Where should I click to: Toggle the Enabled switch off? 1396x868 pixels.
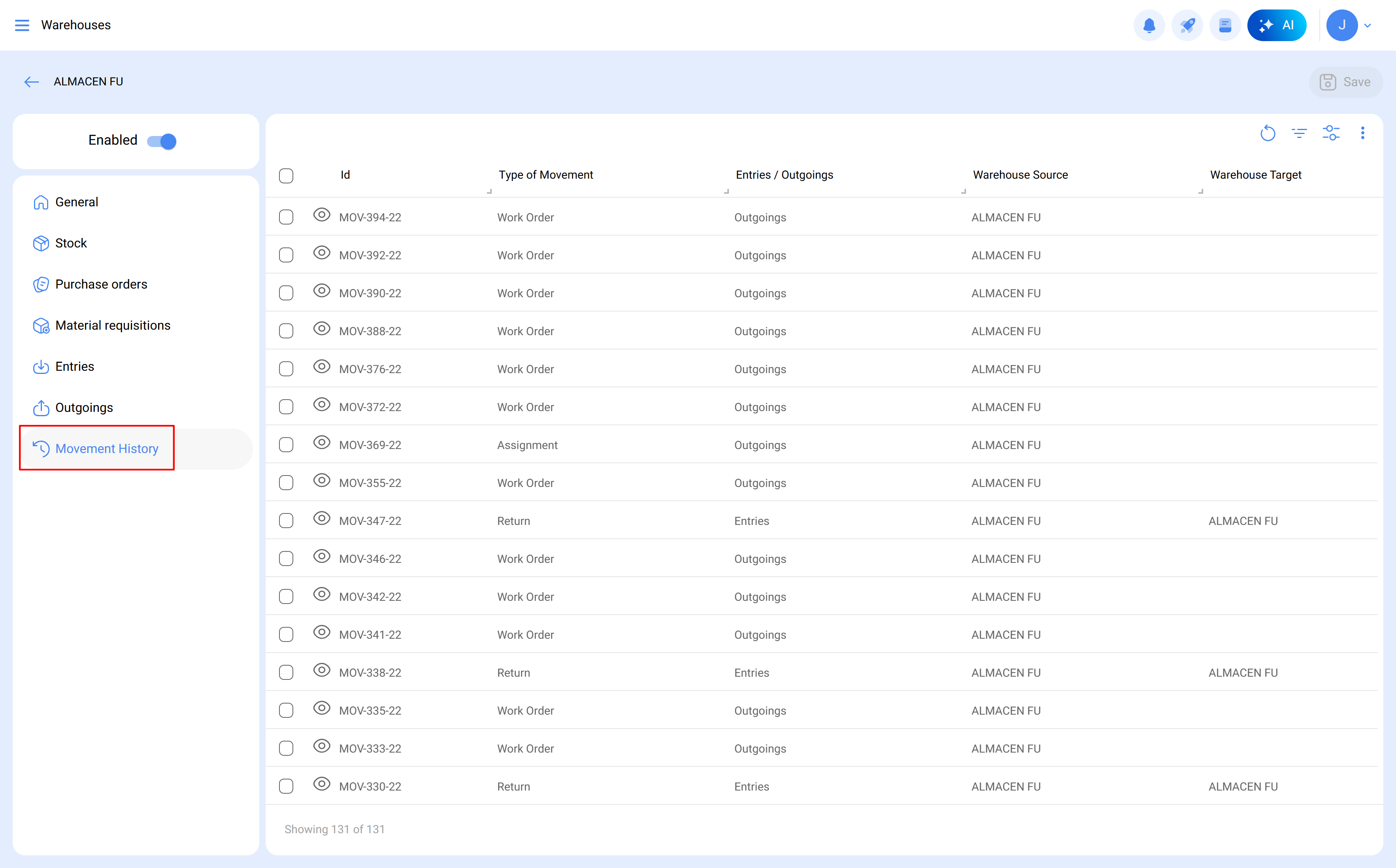162,141
